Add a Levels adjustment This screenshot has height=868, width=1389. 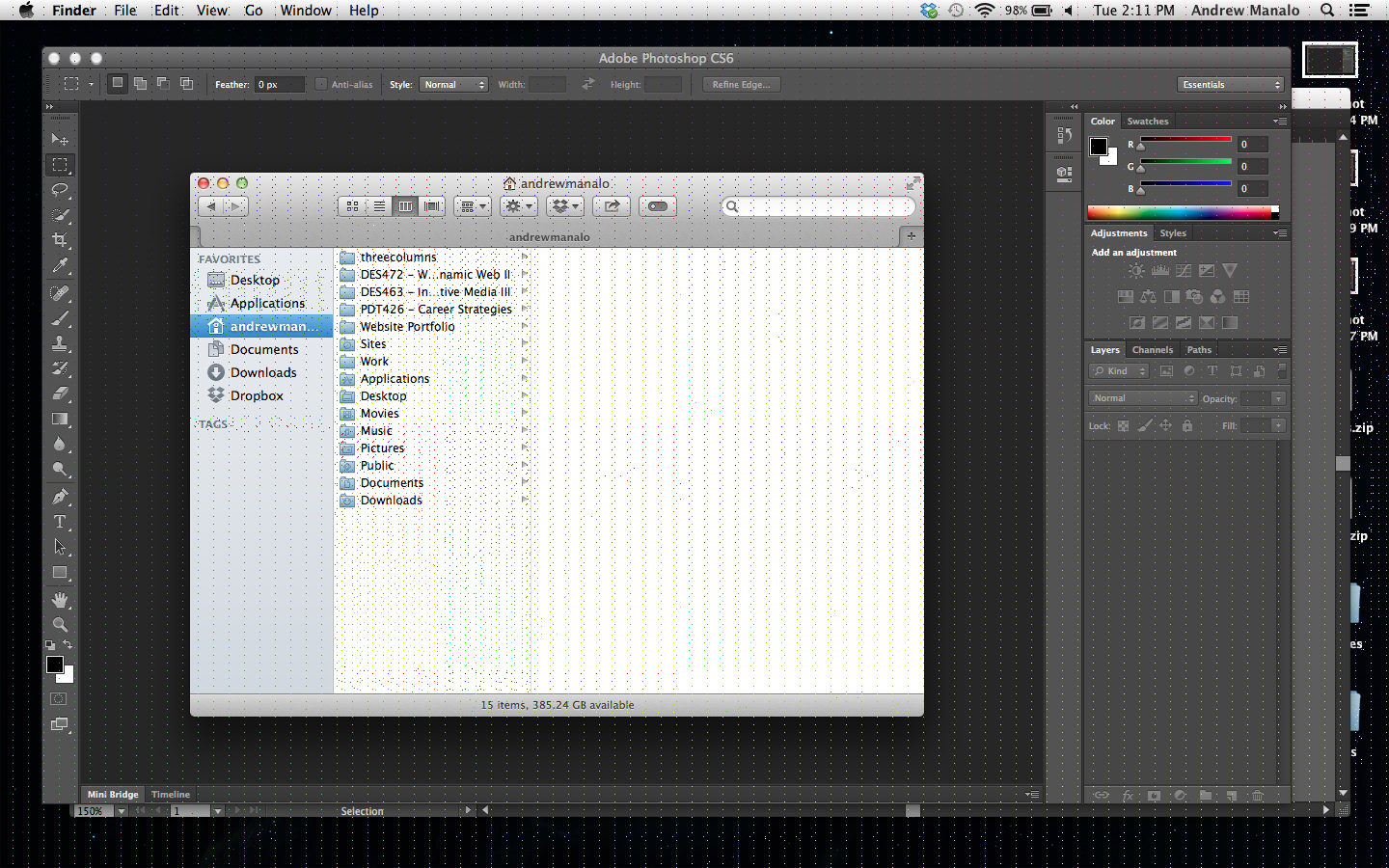click(x=1160, y=271)
